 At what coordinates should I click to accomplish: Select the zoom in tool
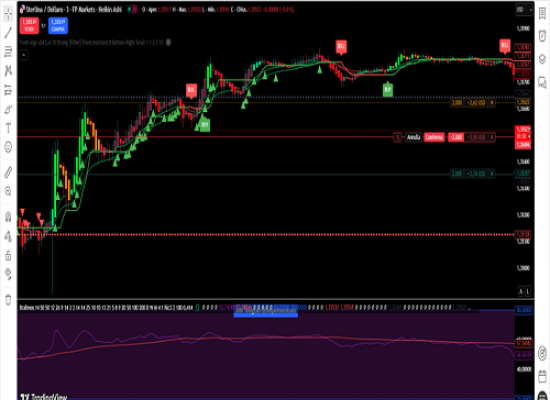click(8, 191)
